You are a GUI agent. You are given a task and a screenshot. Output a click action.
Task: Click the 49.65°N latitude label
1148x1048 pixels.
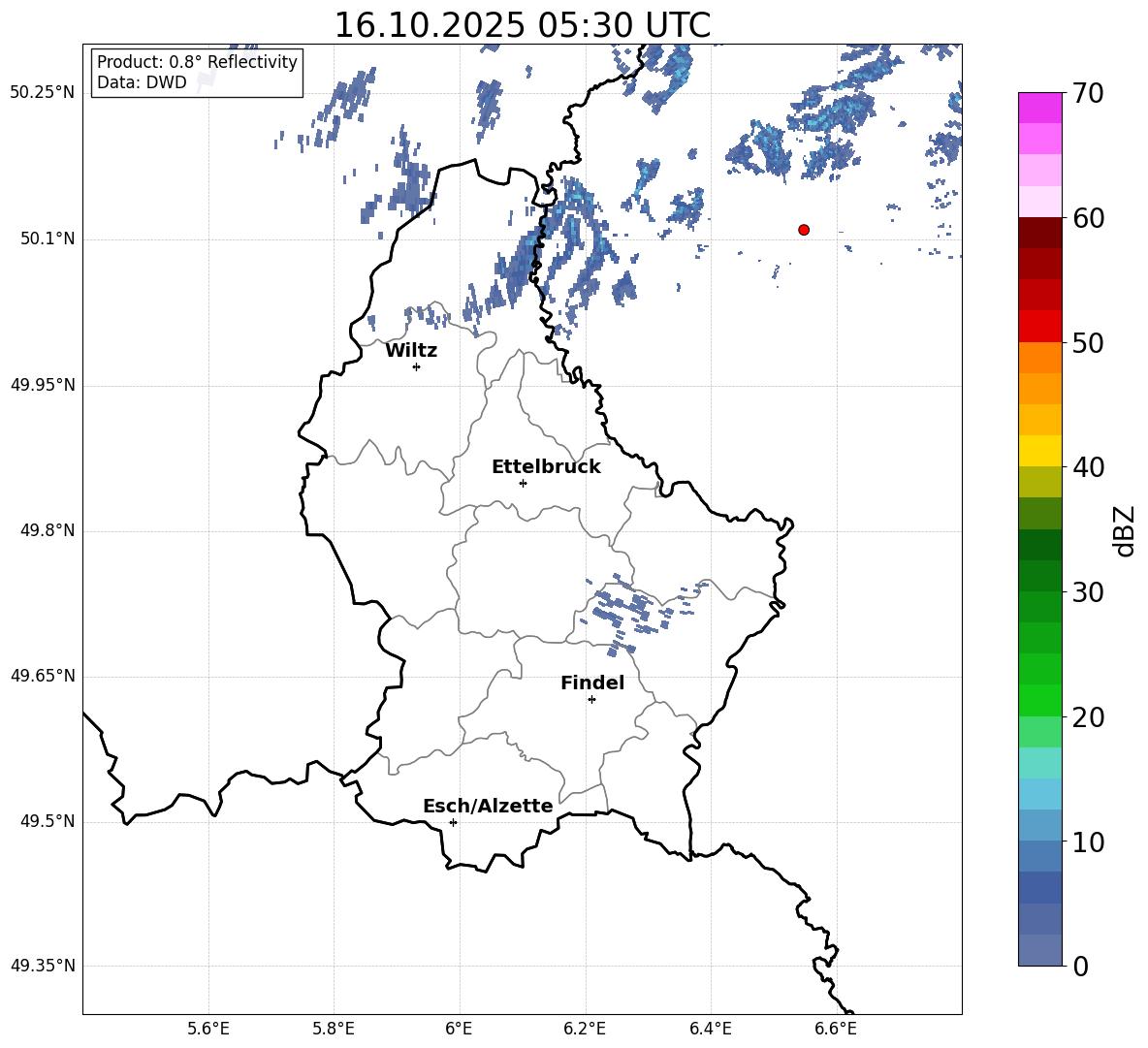pos(43,675)
